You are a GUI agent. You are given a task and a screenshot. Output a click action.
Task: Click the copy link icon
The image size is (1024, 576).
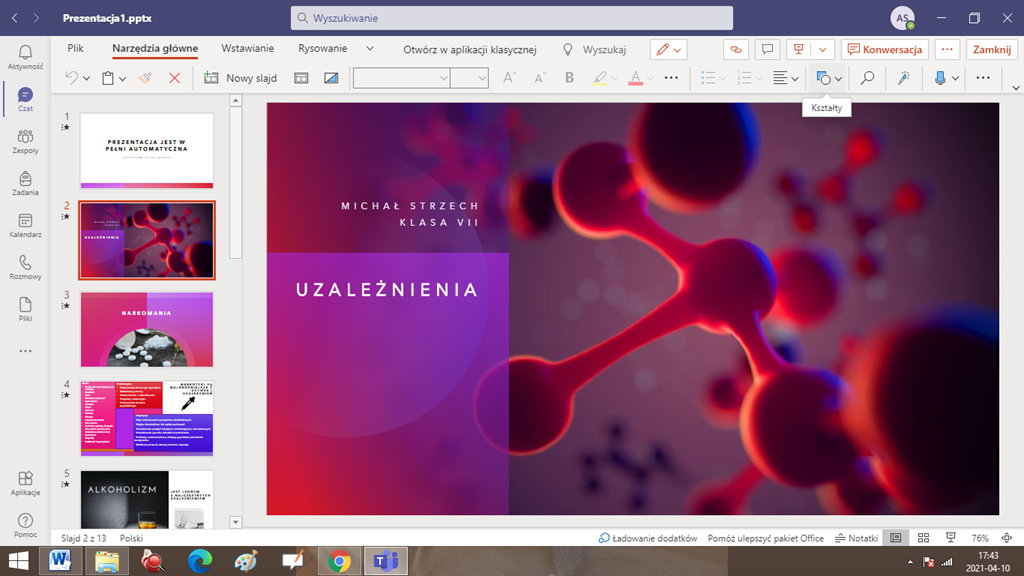(x=735, y=49)
